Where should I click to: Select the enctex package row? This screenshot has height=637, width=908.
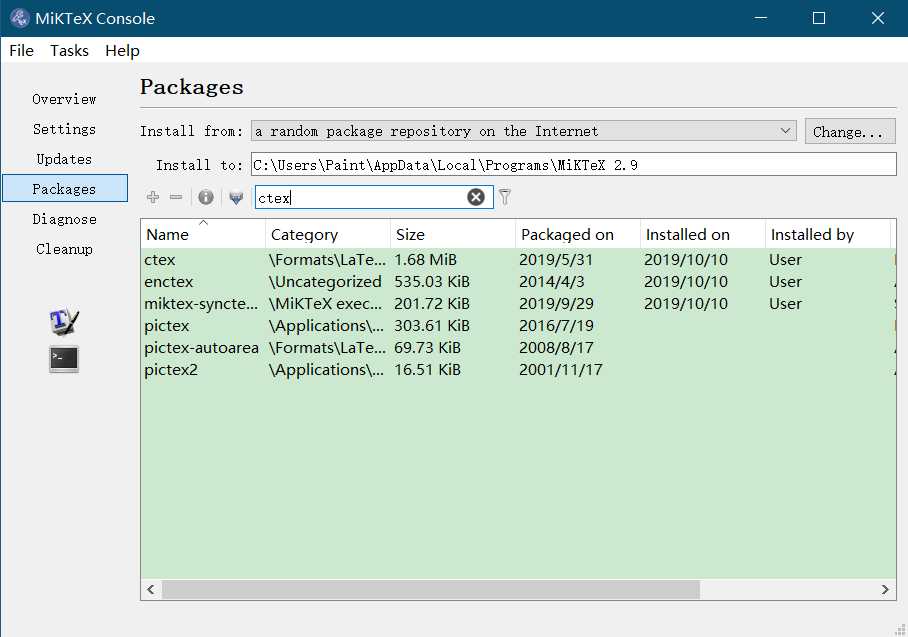518,281
